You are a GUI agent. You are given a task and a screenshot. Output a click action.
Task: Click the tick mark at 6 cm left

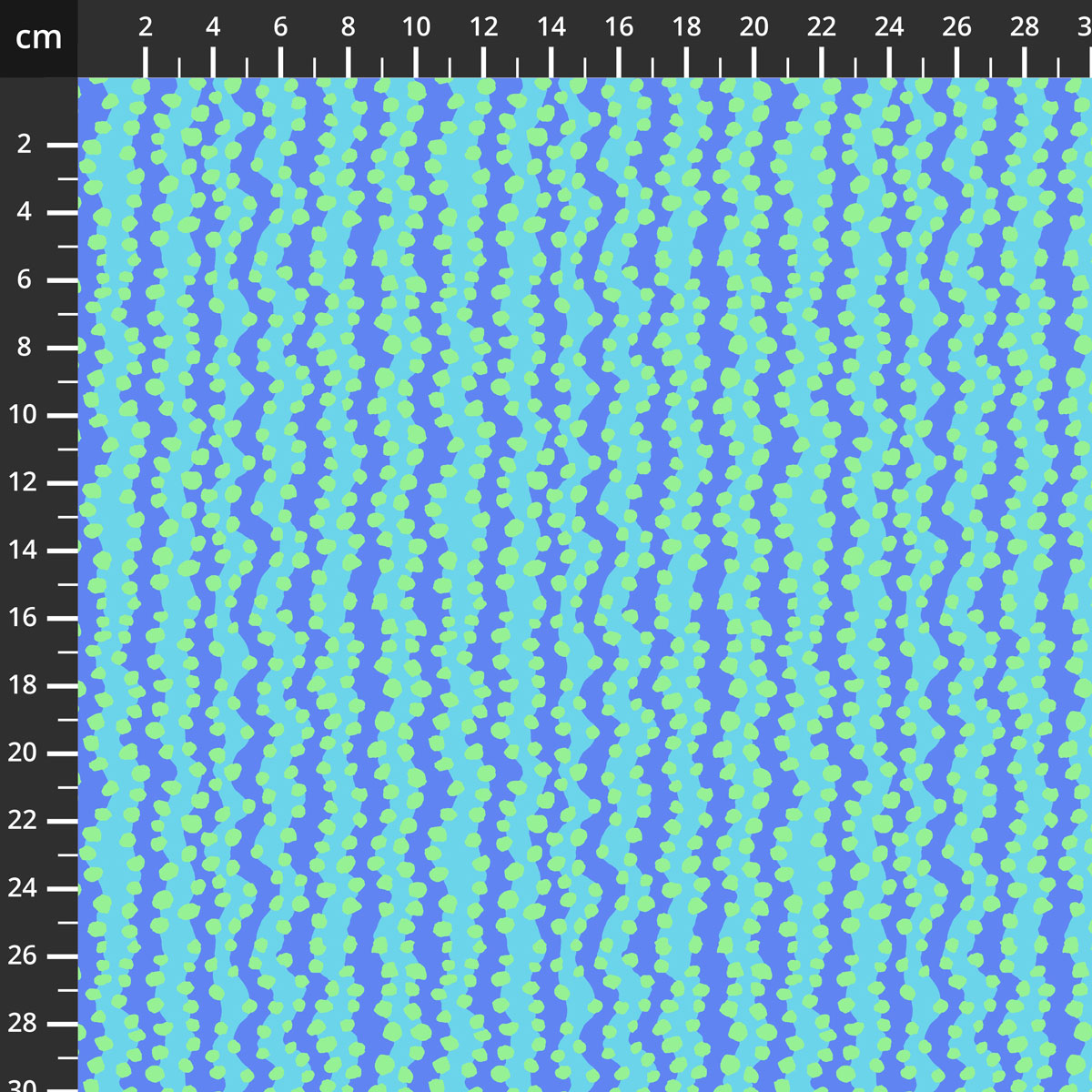[x=61, y=279]
